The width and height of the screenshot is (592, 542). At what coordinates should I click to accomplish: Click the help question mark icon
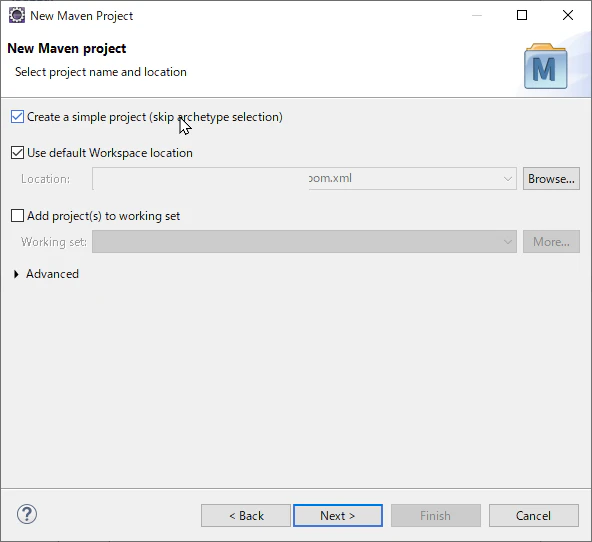pyautogui.click(x=27, y=514)
